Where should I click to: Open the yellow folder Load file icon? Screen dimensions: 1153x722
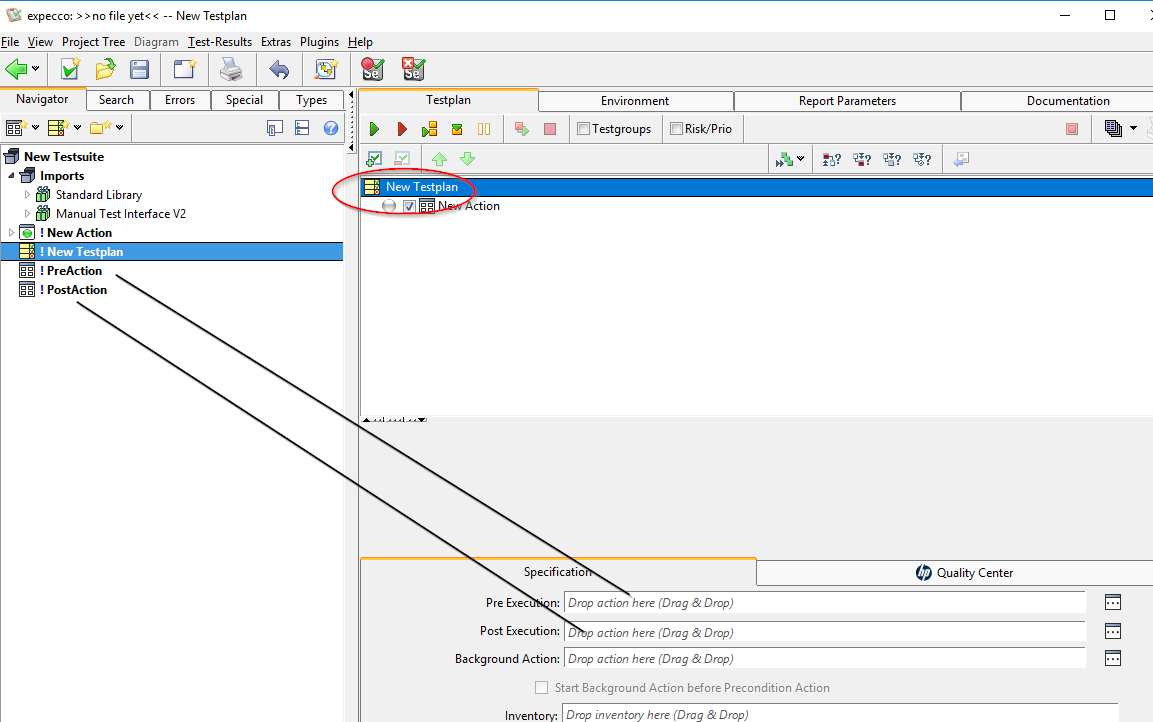click(105, 69)
